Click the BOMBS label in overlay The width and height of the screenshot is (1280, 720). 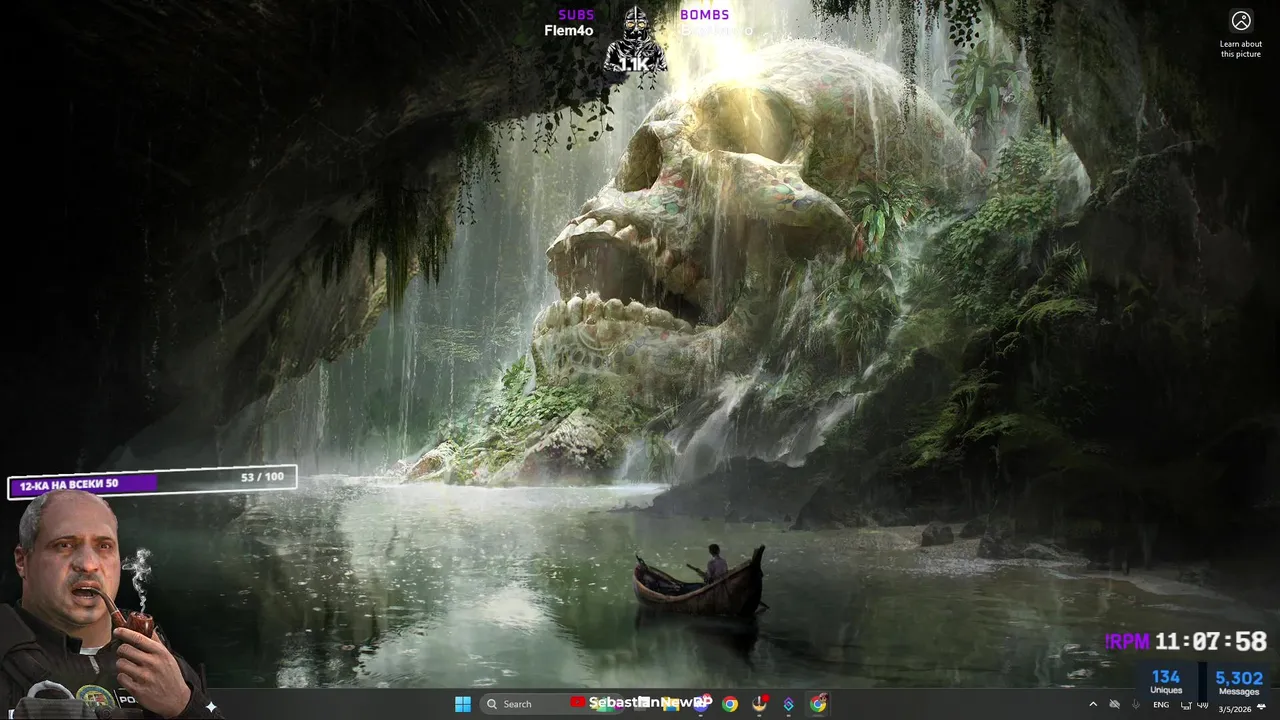tap(705, 14)
